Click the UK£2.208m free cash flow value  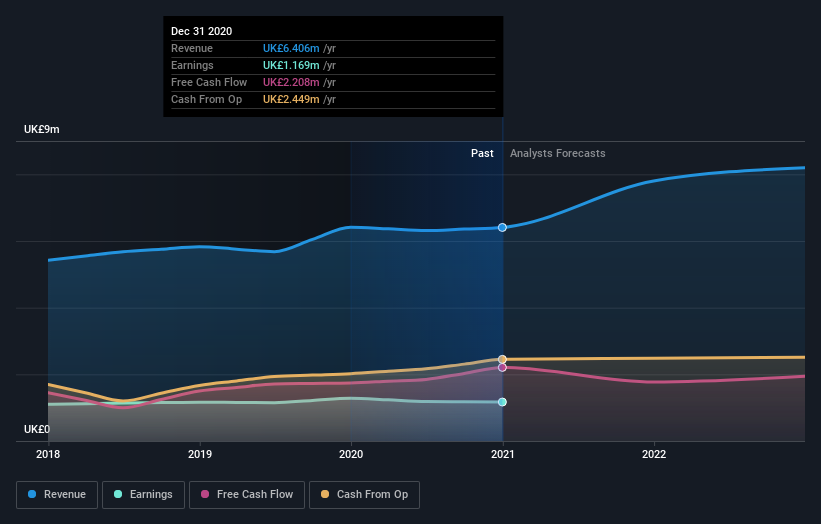(x=291, y=82)
